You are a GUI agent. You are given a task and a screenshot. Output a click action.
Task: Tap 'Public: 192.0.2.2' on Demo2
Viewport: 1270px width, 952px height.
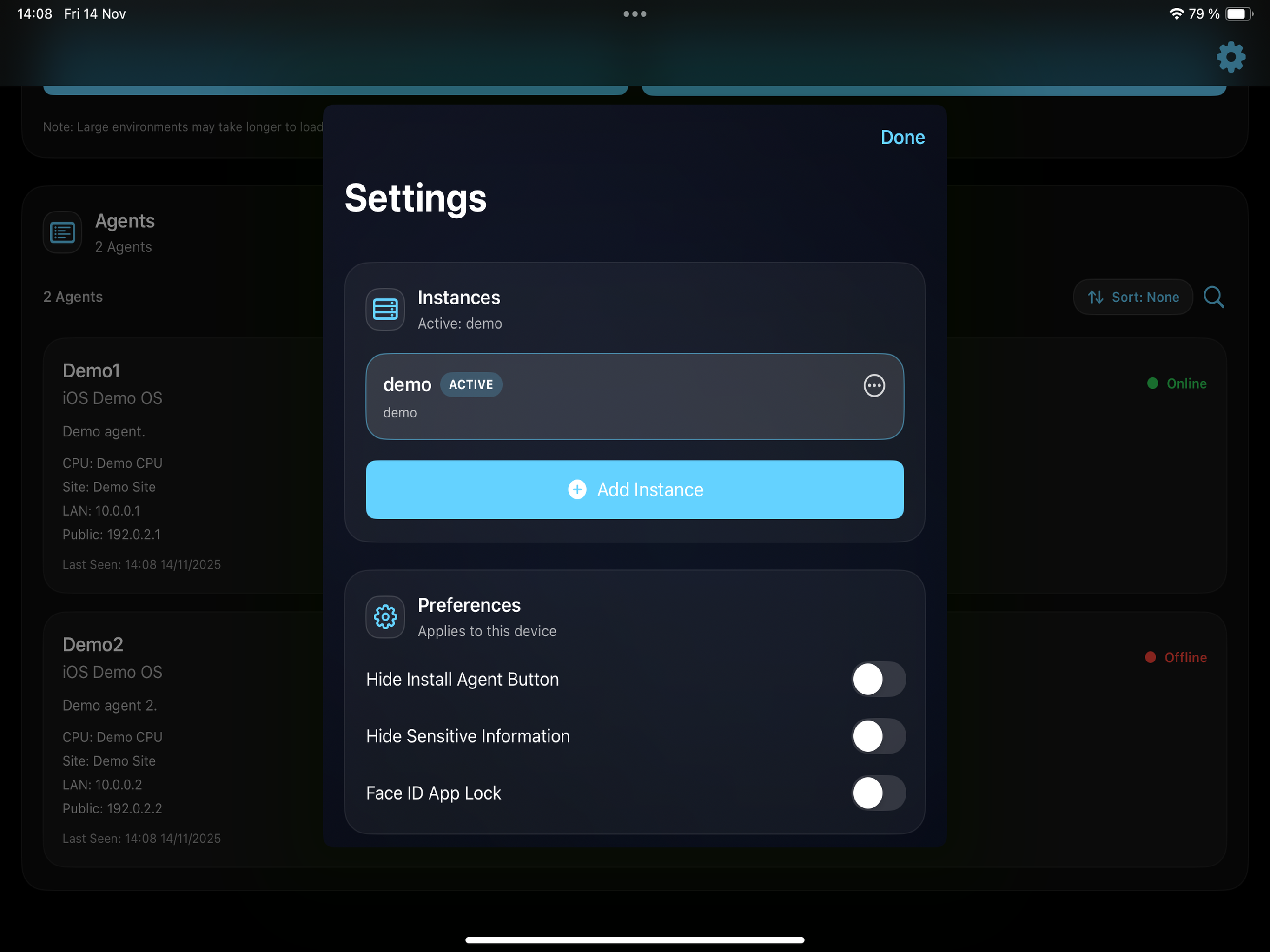pos(112,808)
